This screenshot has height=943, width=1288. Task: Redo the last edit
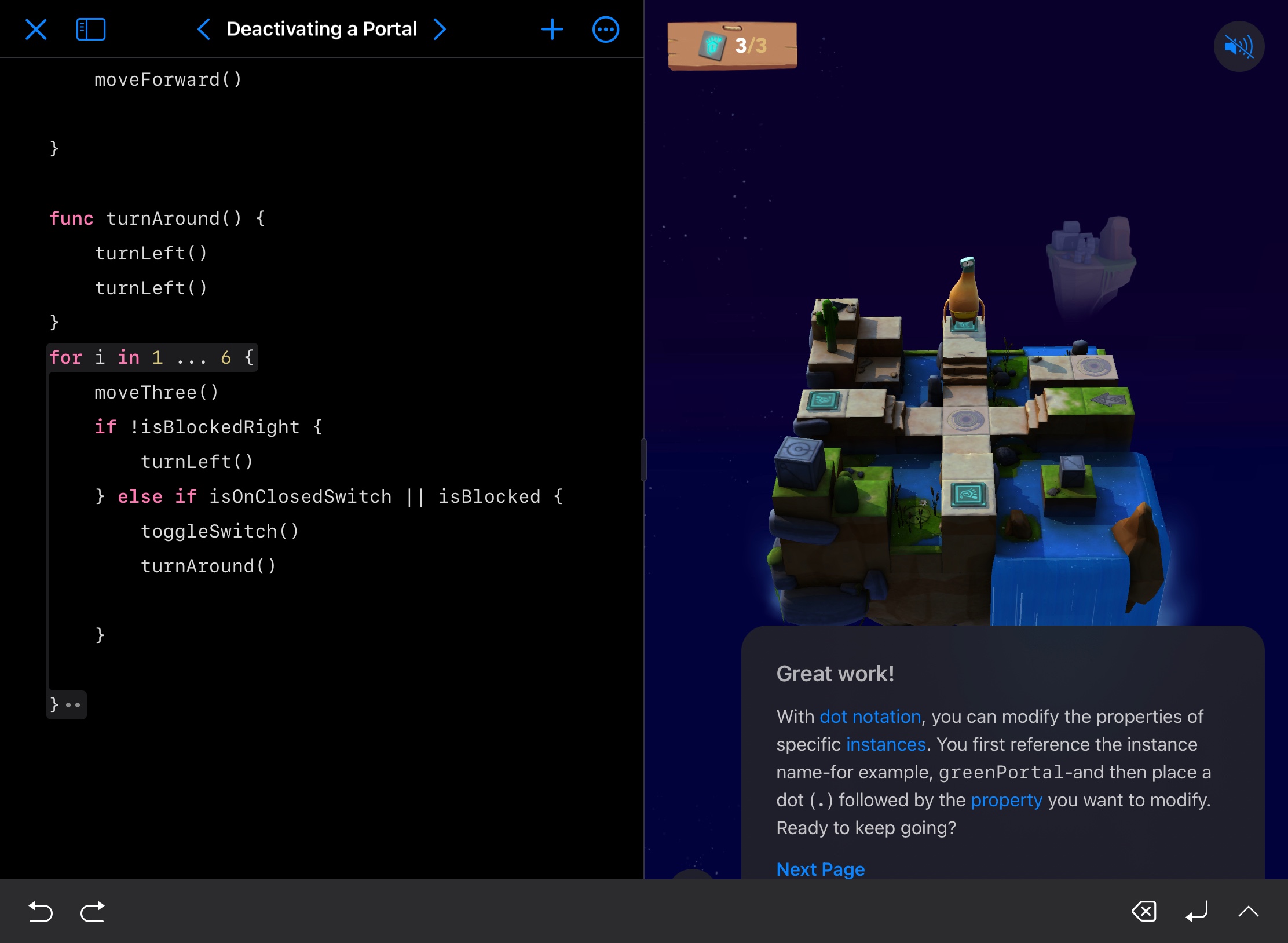tap(93, 912)
